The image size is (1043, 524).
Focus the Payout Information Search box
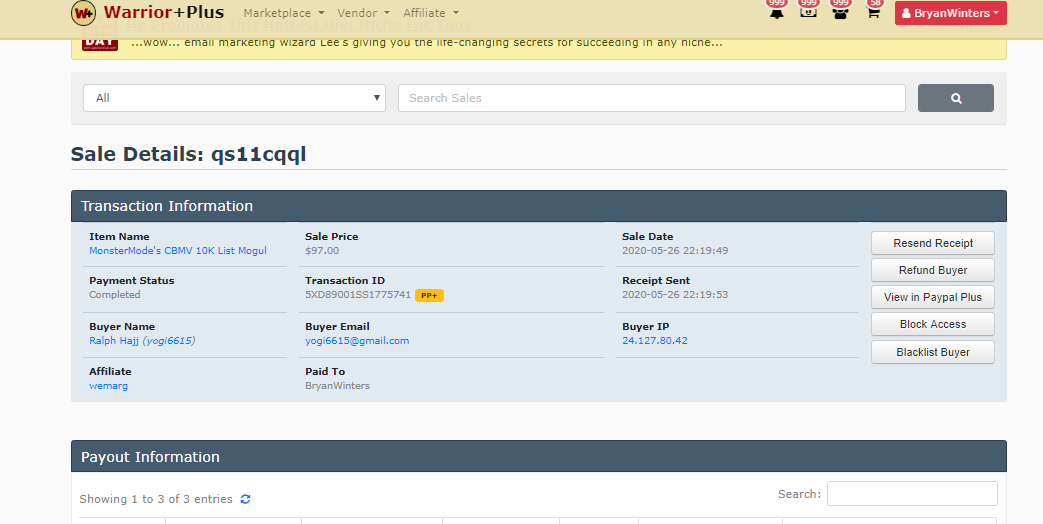click(x=912, y=493)
